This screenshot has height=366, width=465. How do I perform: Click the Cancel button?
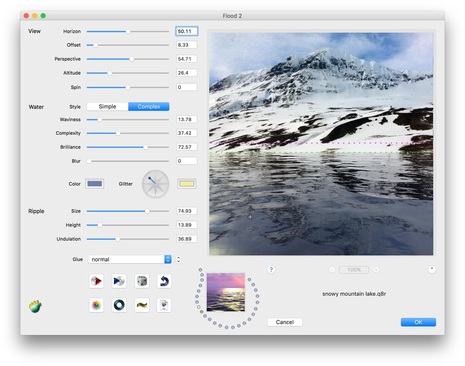coord(285,322)
